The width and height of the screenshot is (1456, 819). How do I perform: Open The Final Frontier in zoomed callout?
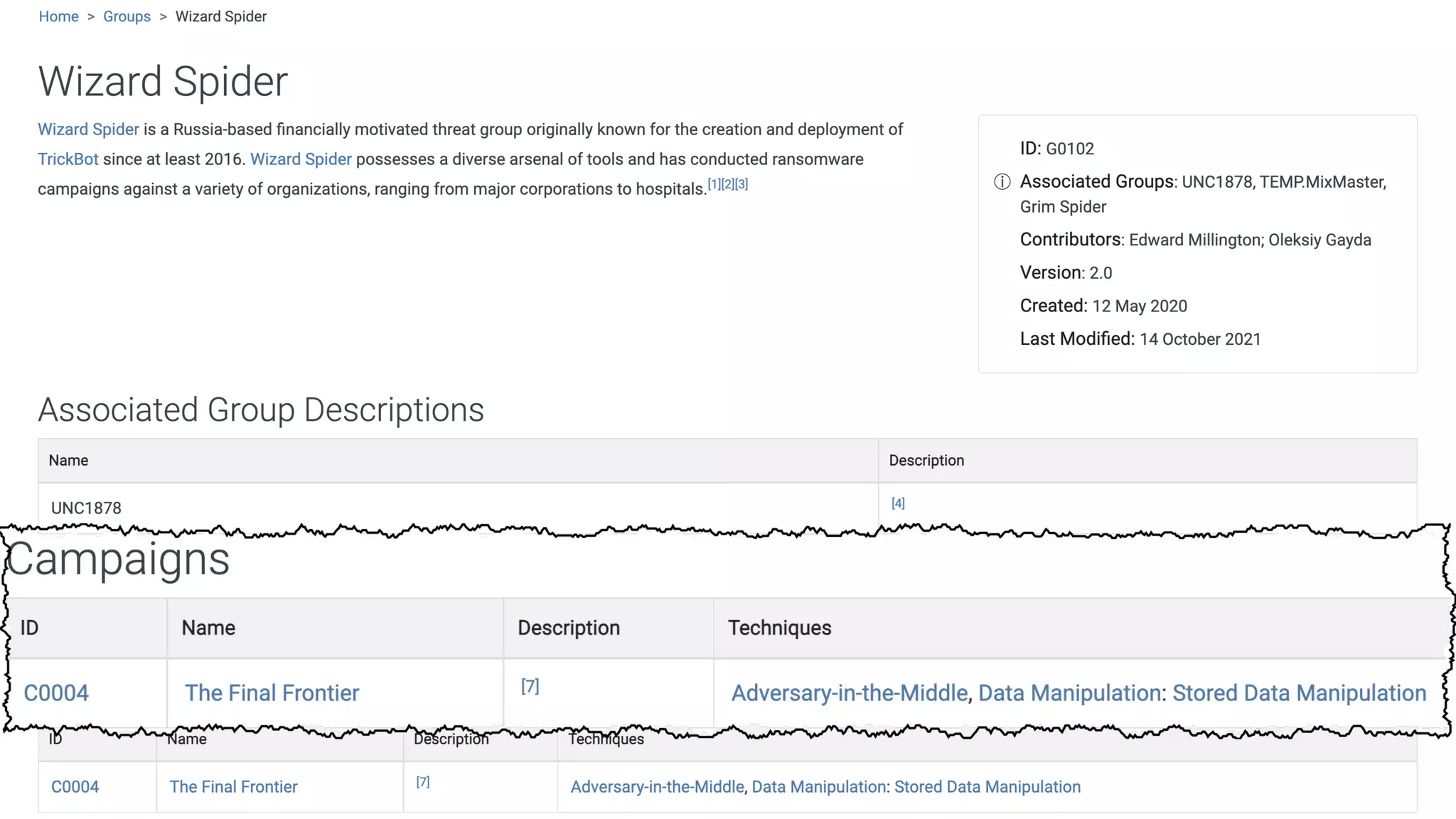(x=272, y=693)
